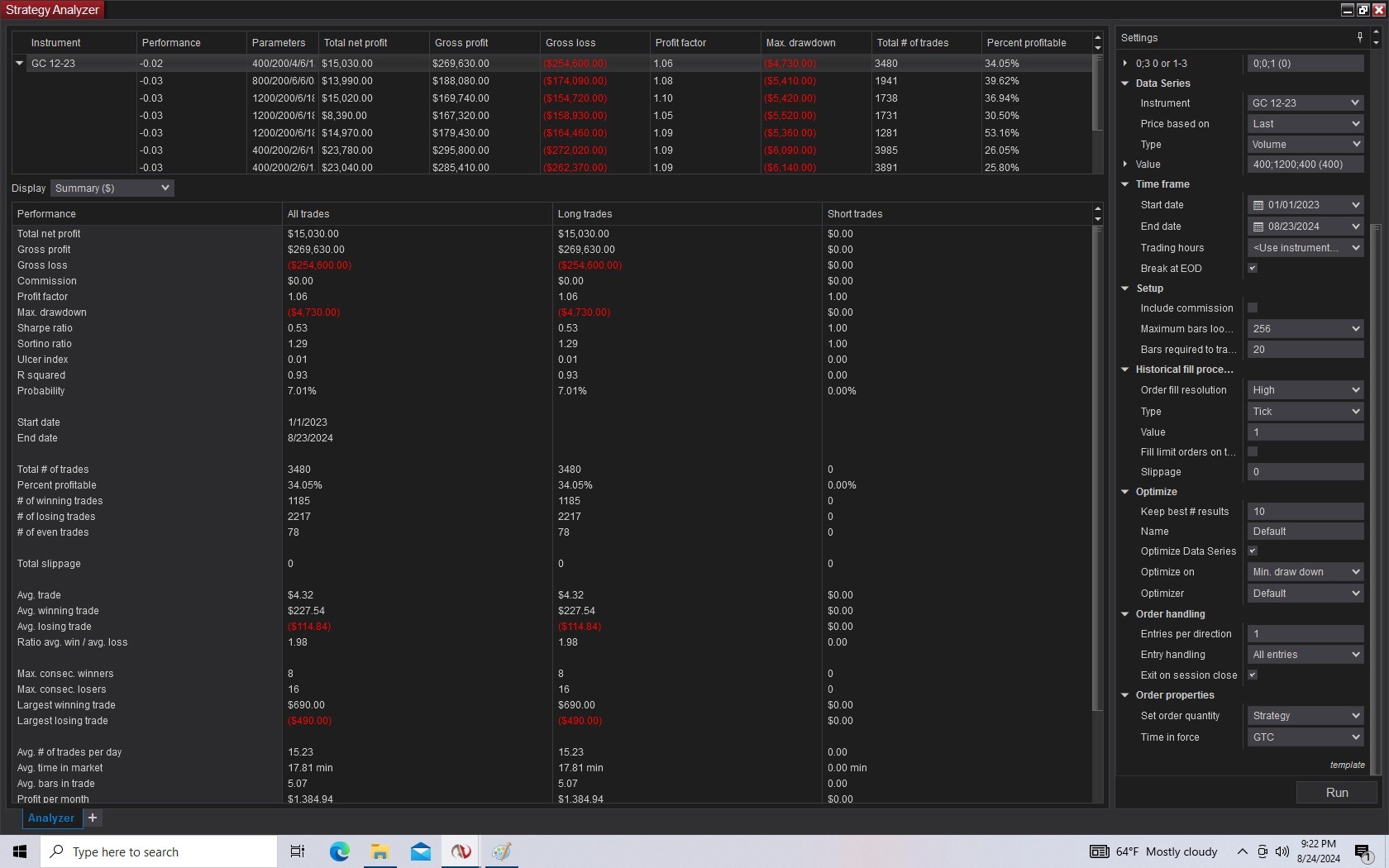This screenshot has height=868, width=1389.
Task: Pin the Settings panel with pushpin icon
Action: point(1360,37)
